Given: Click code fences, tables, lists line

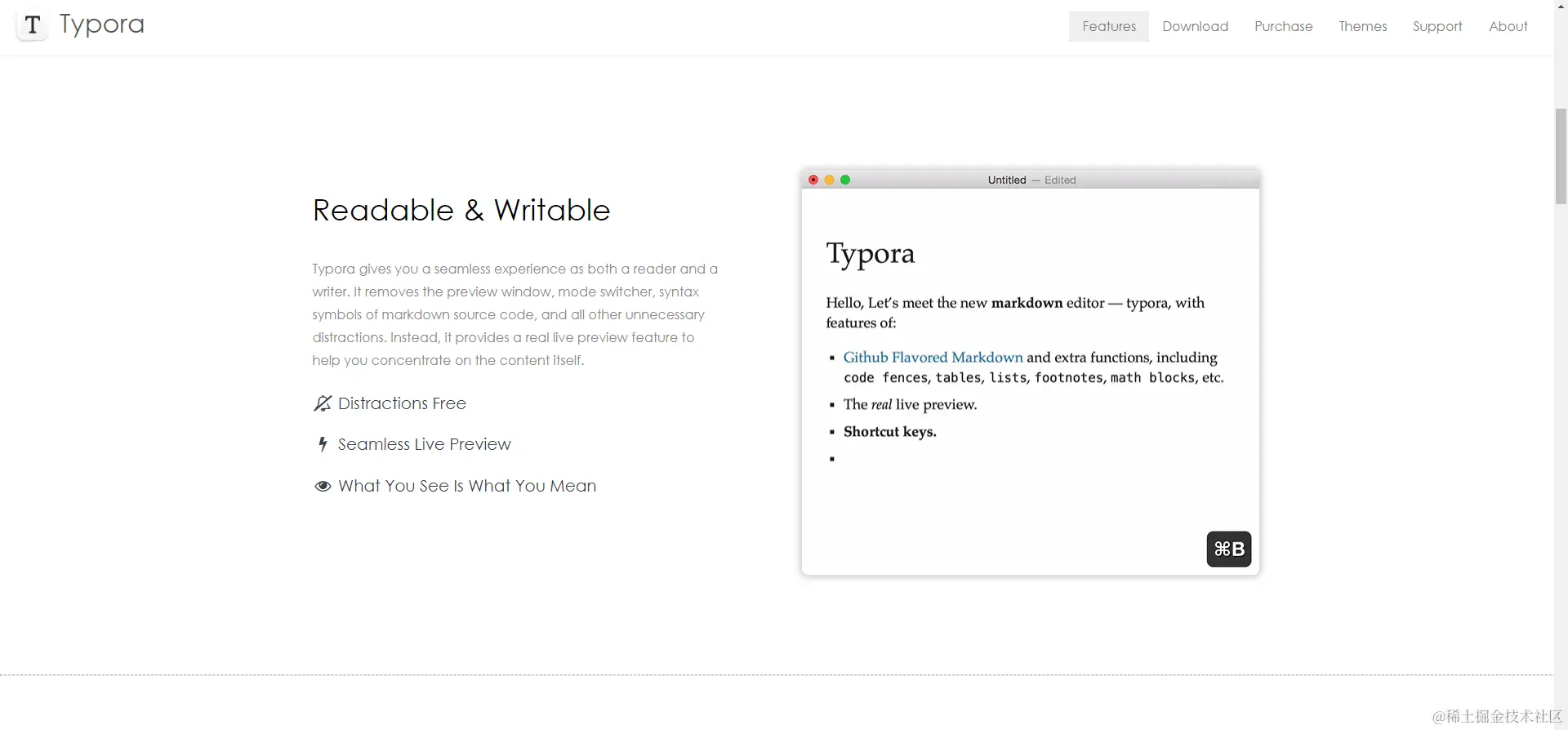Looking at the screenshot, I should [x=1034, y=377].
